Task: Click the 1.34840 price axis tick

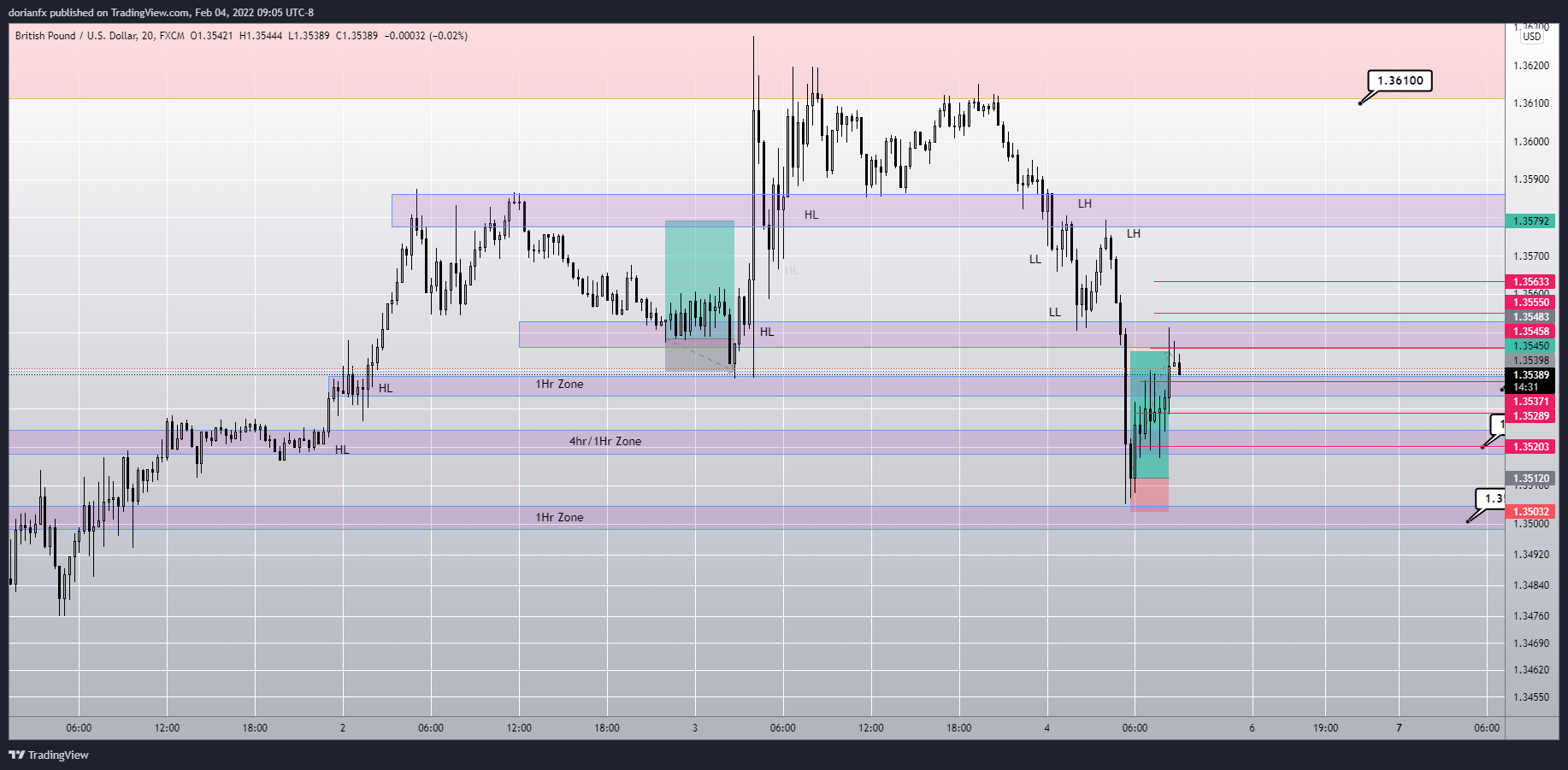Action: pos(1530,585)
